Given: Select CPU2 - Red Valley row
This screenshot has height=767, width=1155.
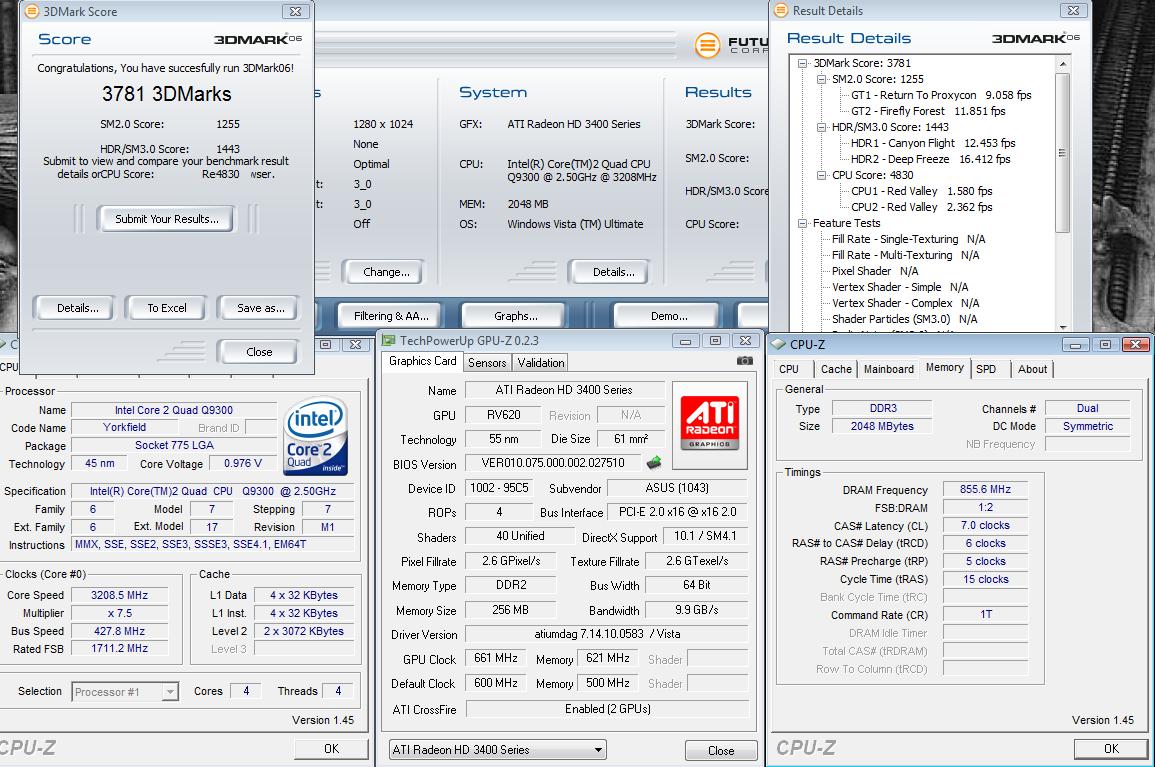Looking at the screenshot, I should tap(921, 207).
